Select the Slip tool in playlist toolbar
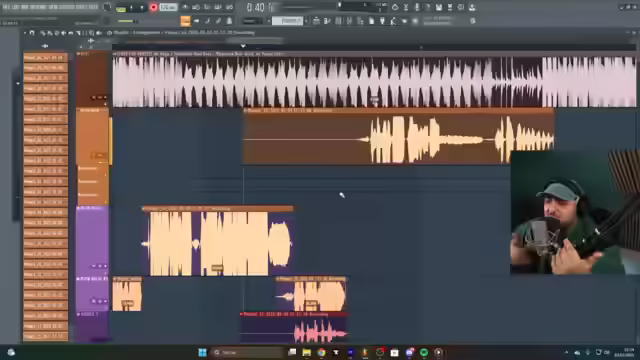The height and width of the screenshot is (360, 640). 70,33
